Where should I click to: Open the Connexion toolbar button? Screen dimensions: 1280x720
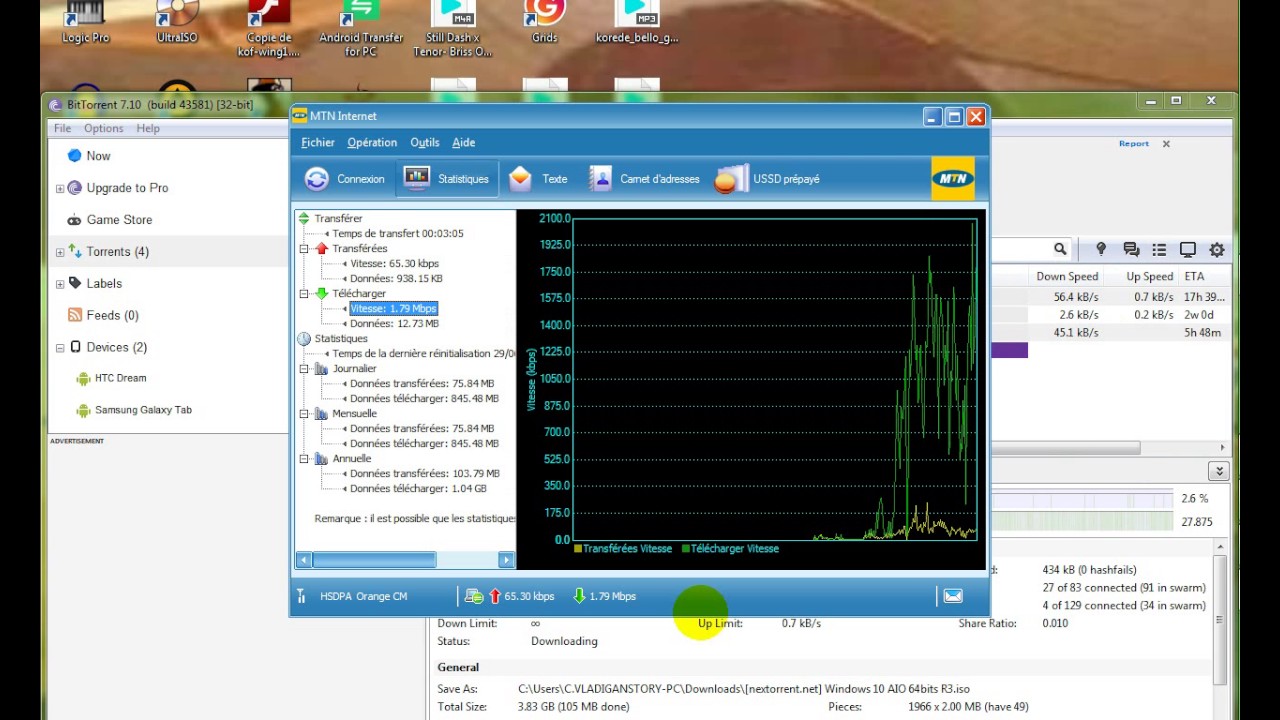pyautogui.click(x=345, y=179)
